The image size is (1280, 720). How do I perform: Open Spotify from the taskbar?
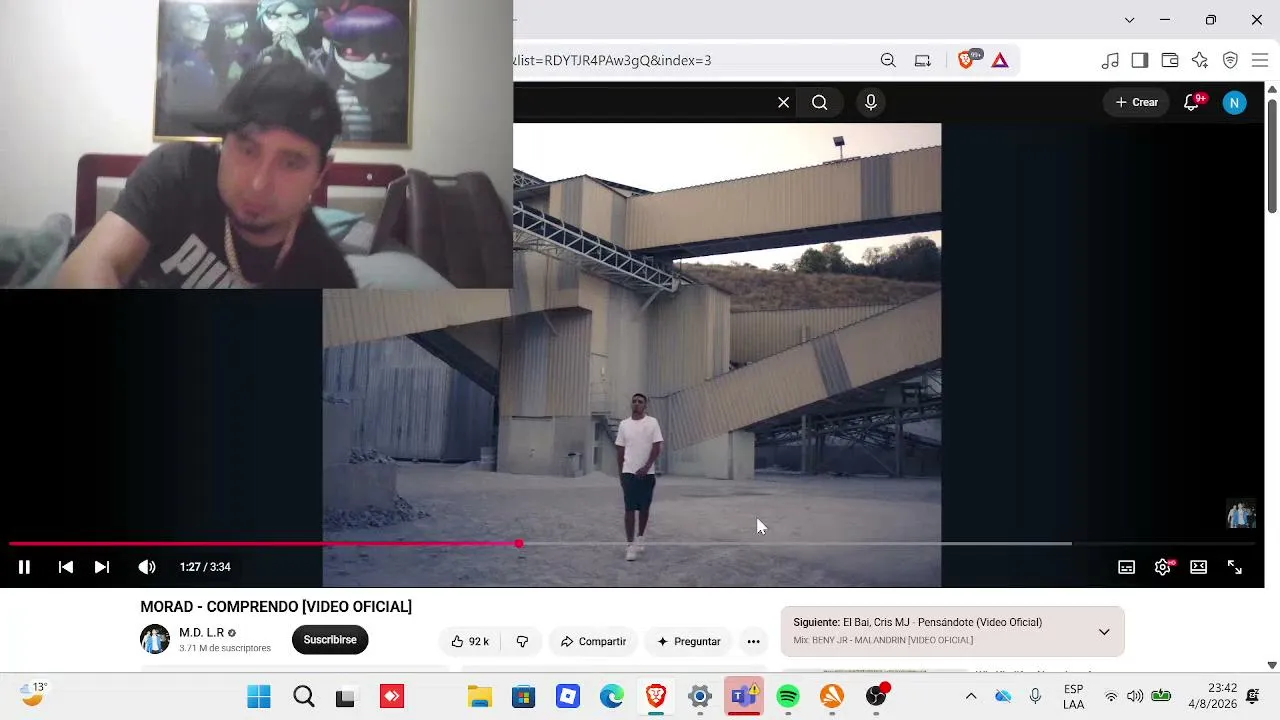(x=788, y=696)
